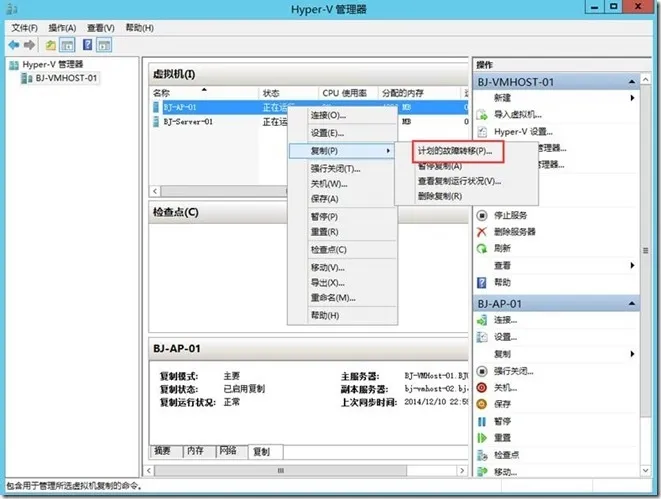Click the red 关机 shutdown icon

tap(482, 388)
